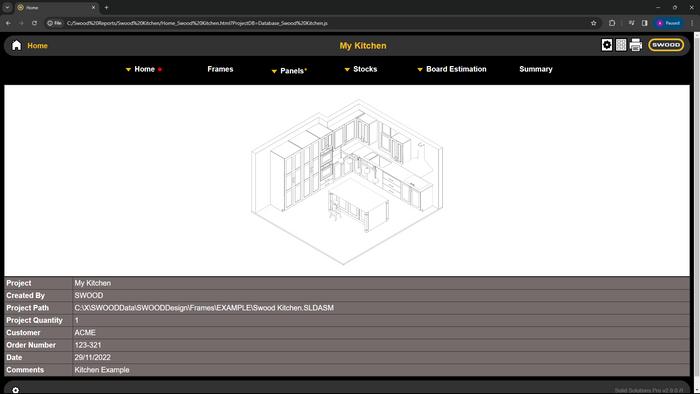Screen dimensions: 700x394
Task: Click the printer icon
Action: pos(636,45)
